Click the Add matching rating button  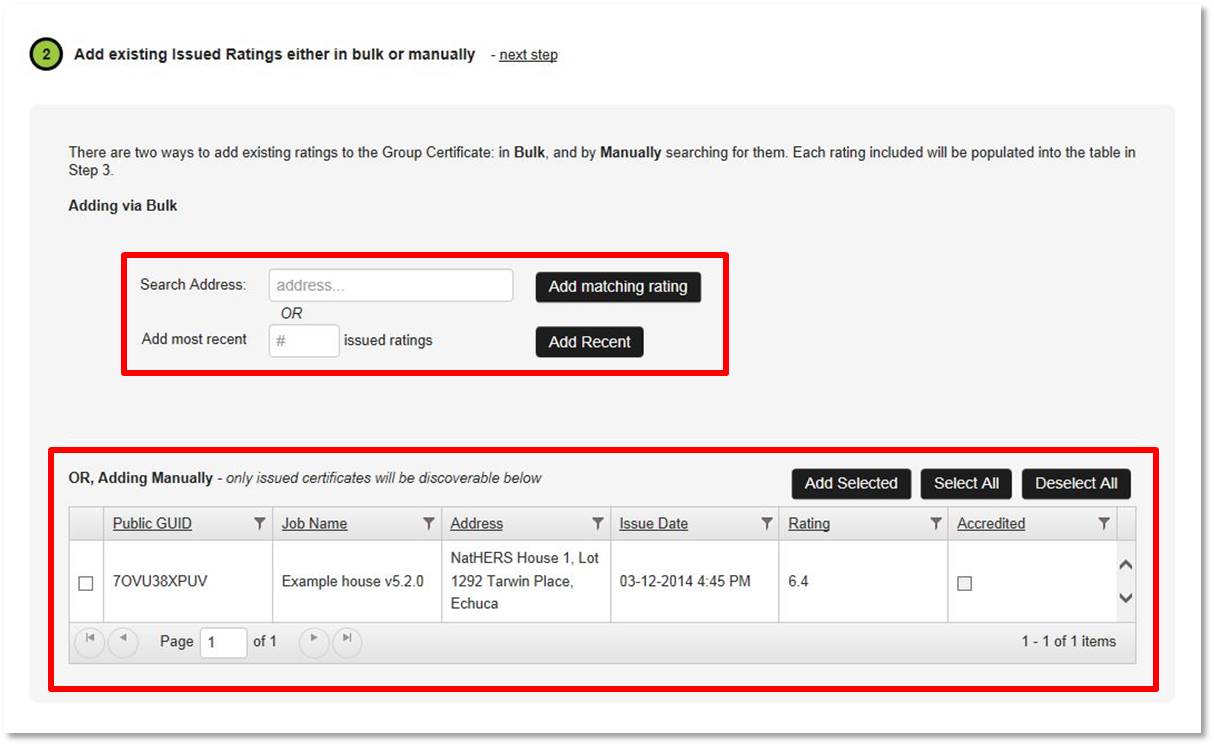(x=618, y=287)
